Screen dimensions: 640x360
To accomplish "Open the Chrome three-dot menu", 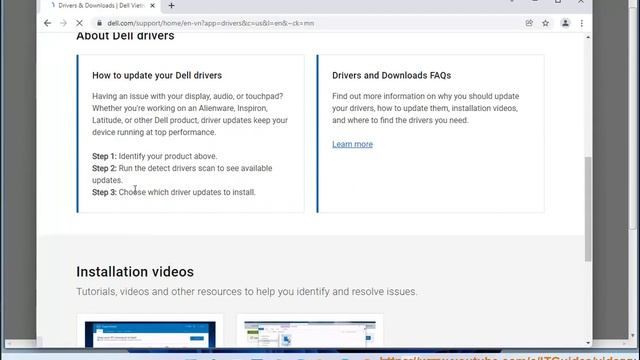I will pos(582,23).
